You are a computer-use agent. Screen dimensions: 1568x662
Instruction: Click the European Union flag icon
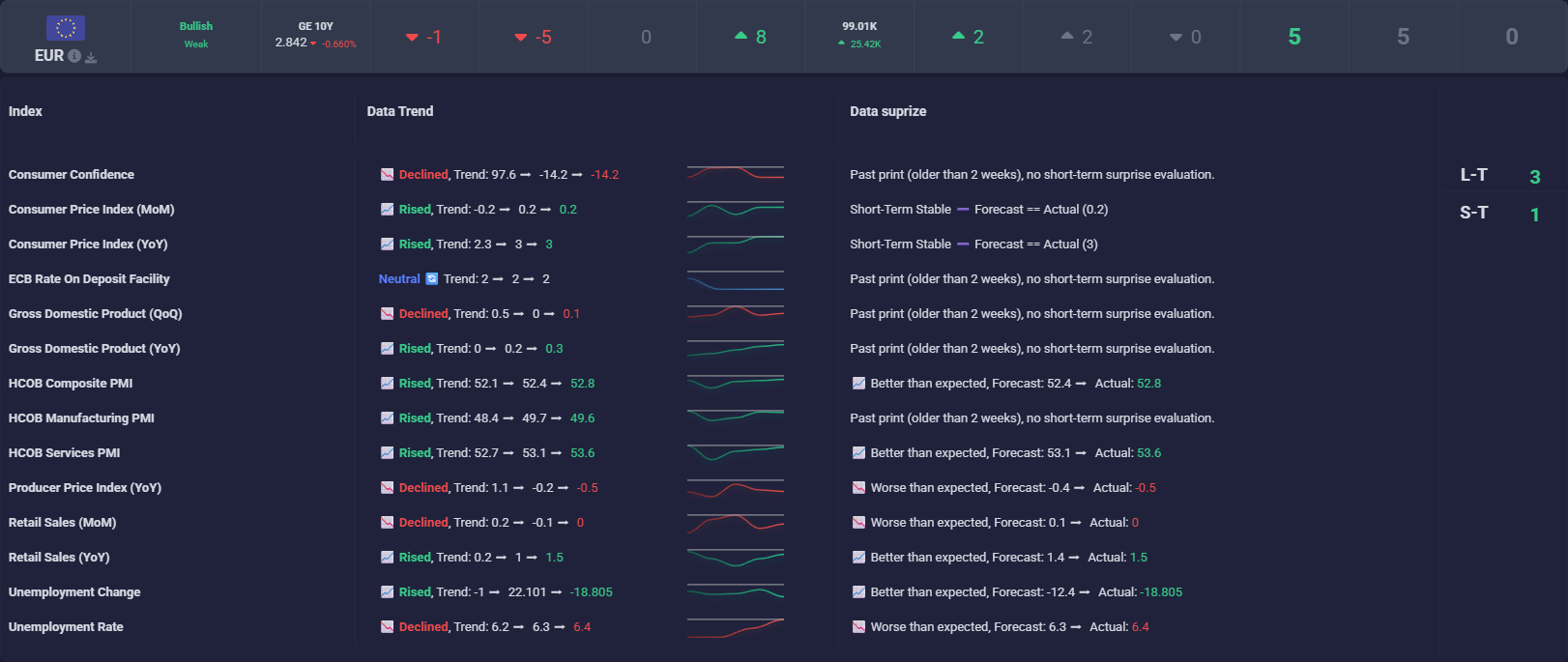(66, 28)
